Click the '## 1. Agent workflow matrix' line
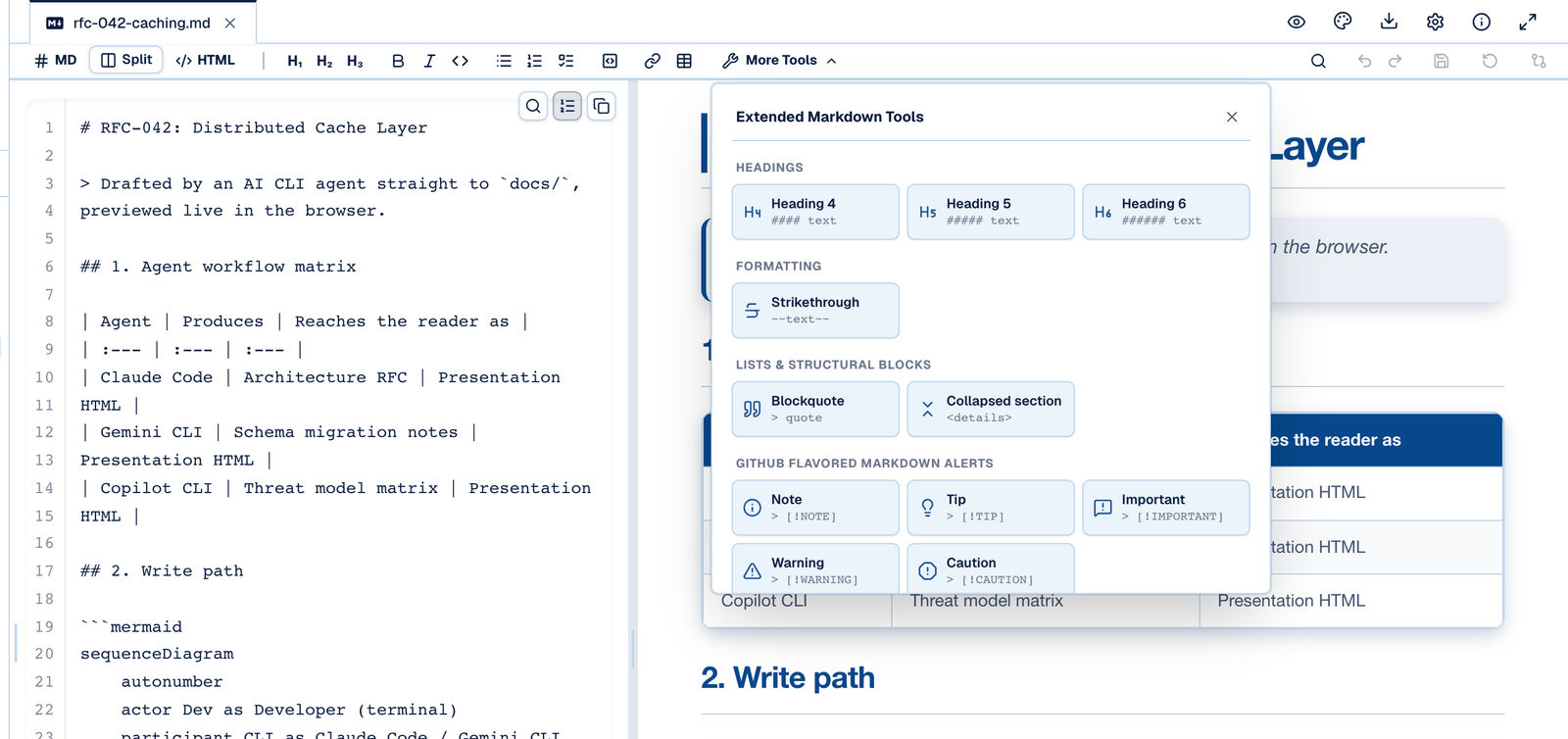1568x739 pixels. 218,267
